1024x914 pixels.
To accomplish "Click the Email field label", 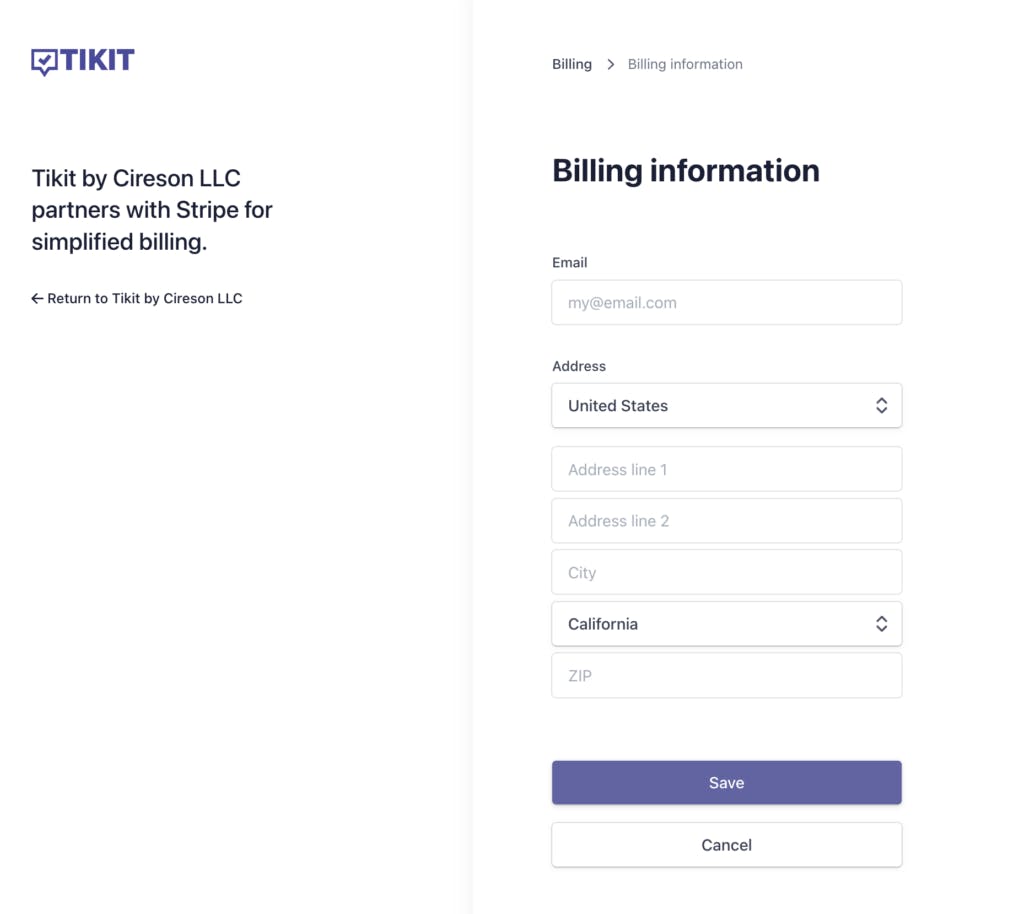I will coord(570,262).
